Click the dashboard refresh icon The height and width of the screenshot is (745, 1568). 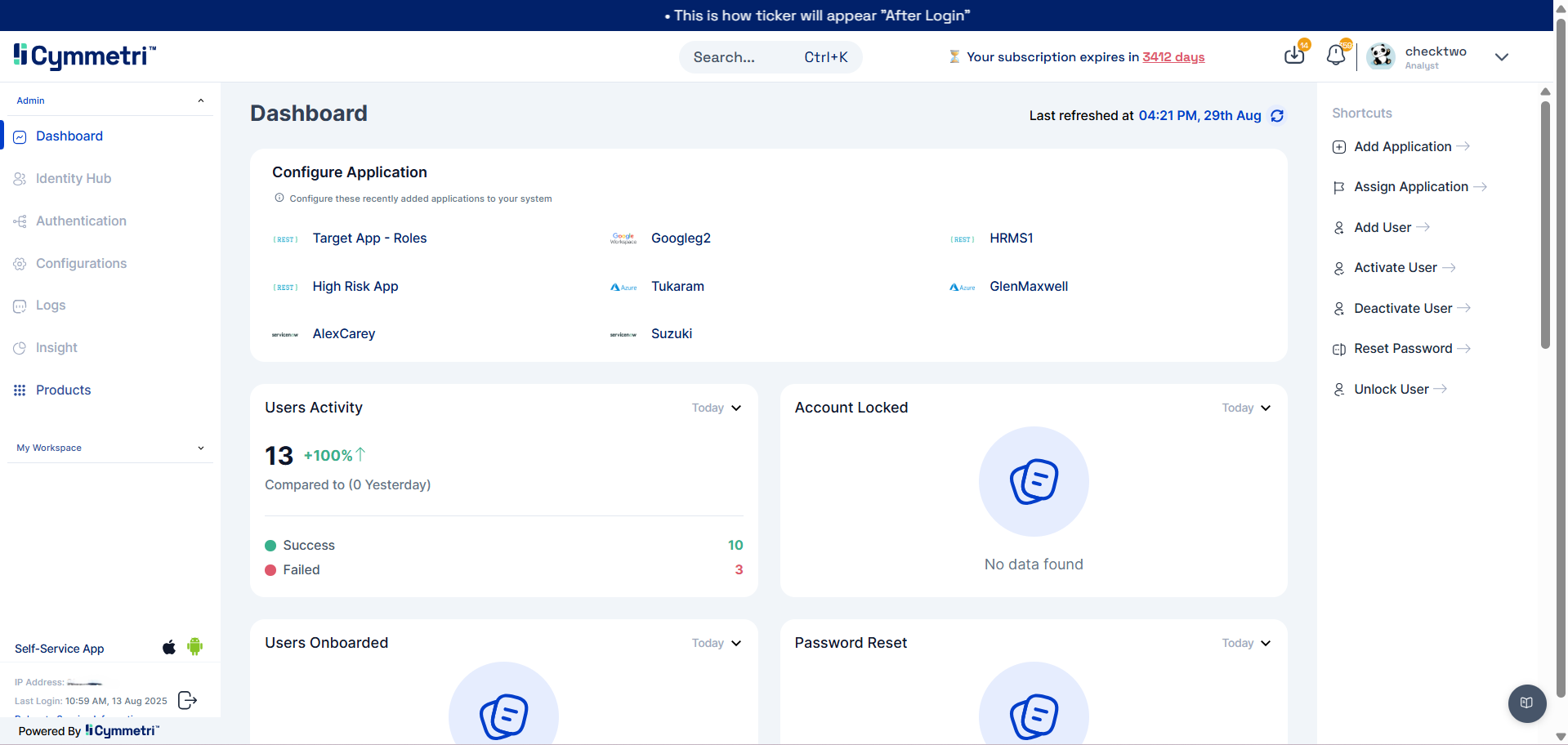1277,116
